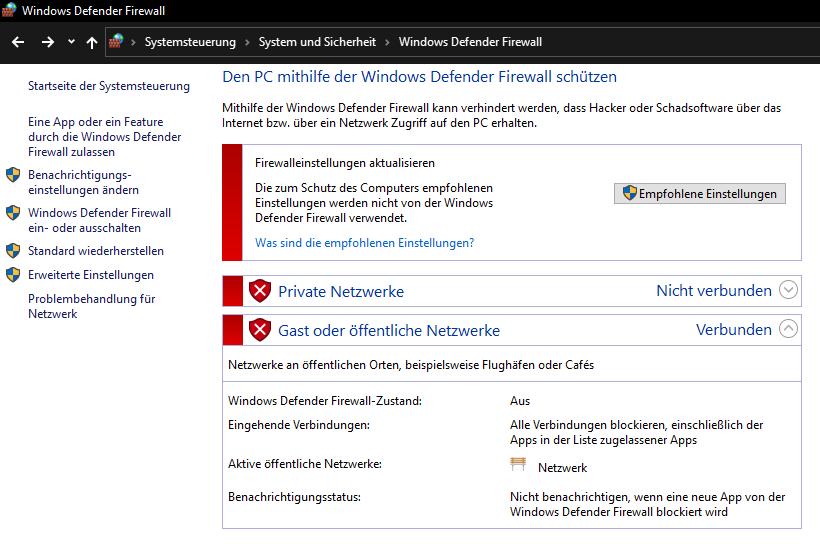The width and height of the screenshot is (820, 554).
Task: Click the shield icon beside Erweiterte Einstellungen
Action: coord(13,275)
